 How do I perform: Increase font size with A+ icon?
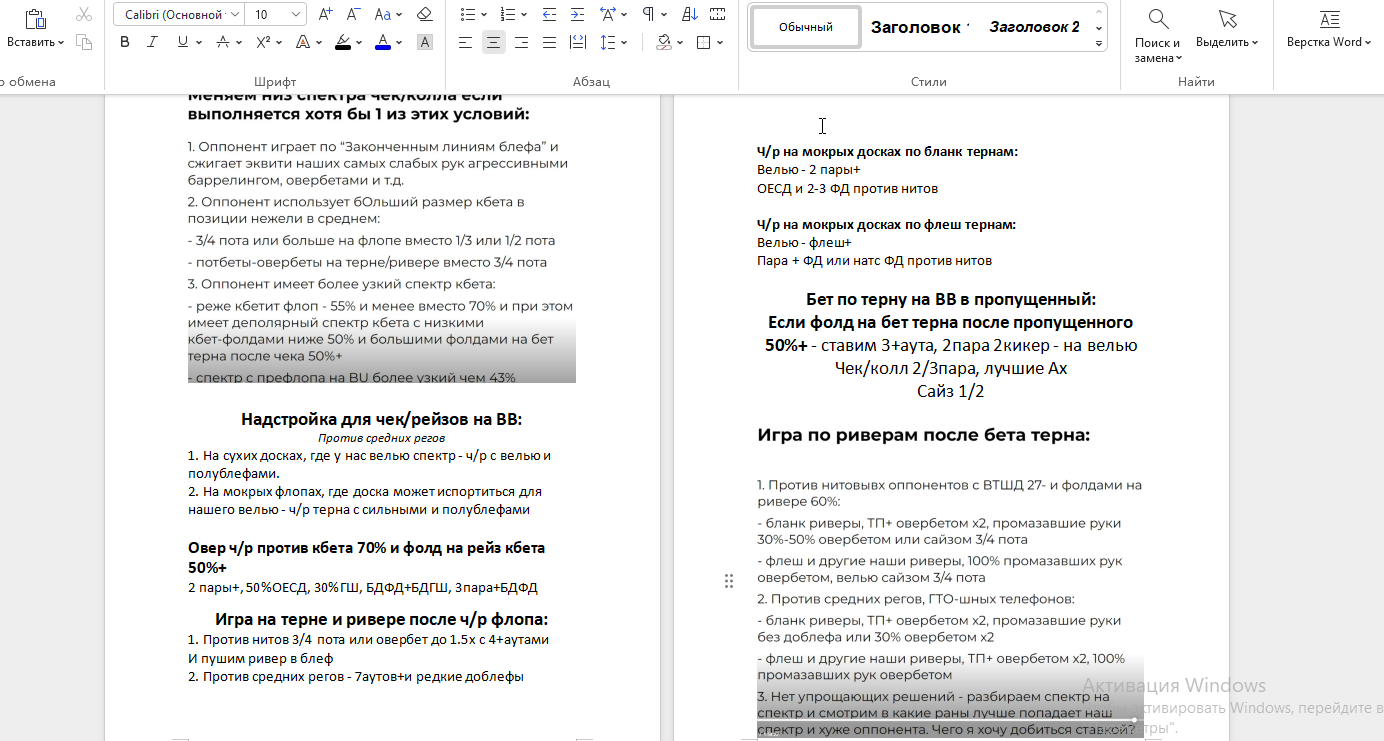click(x=326, y=15)
